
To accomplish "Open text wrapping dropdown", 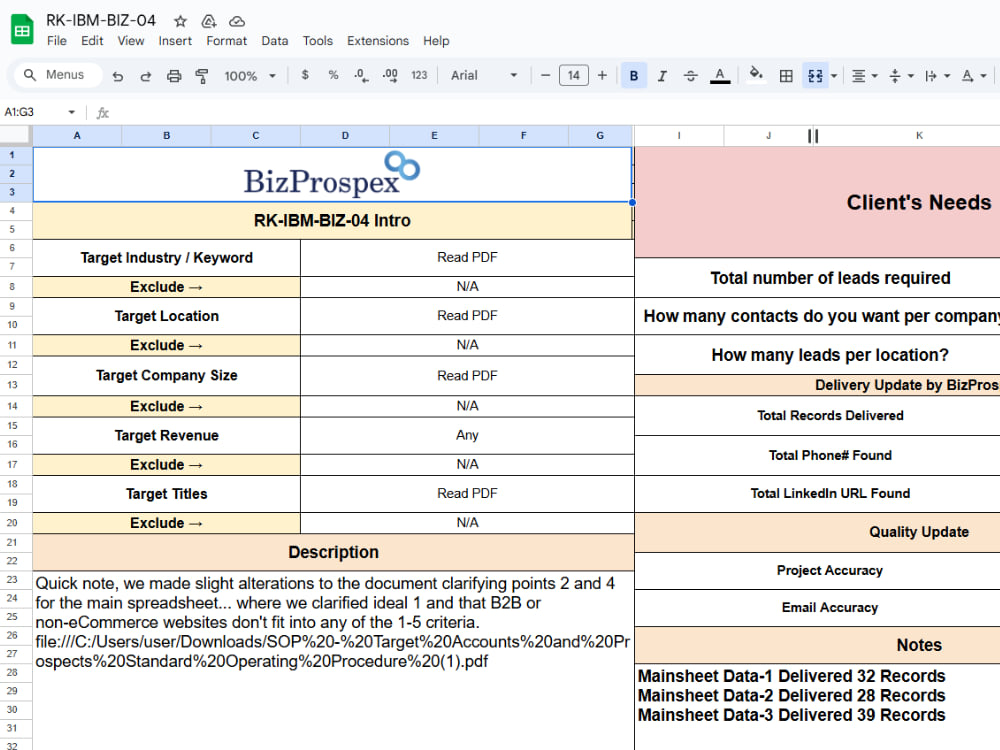I will coord(938,76).
